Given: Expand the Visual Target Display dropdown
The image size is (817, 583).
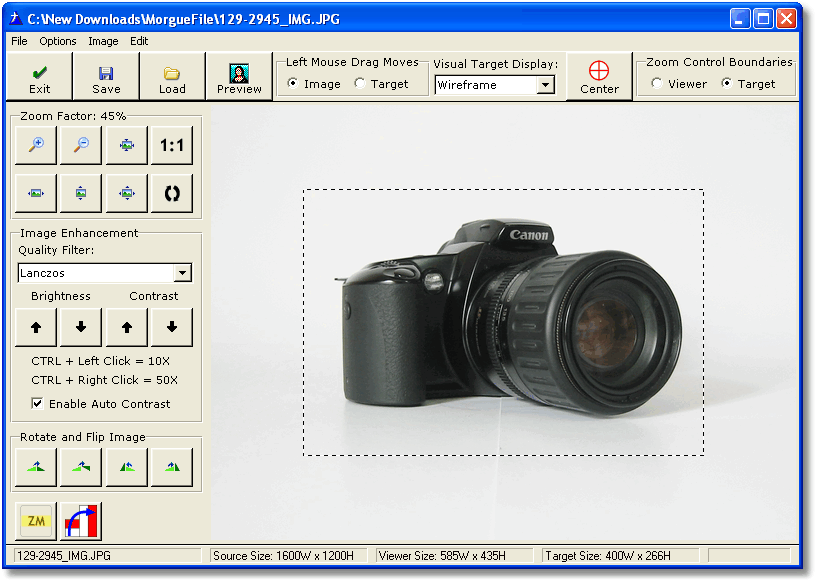Looking at the screenshot, I should tap(545, 84).
